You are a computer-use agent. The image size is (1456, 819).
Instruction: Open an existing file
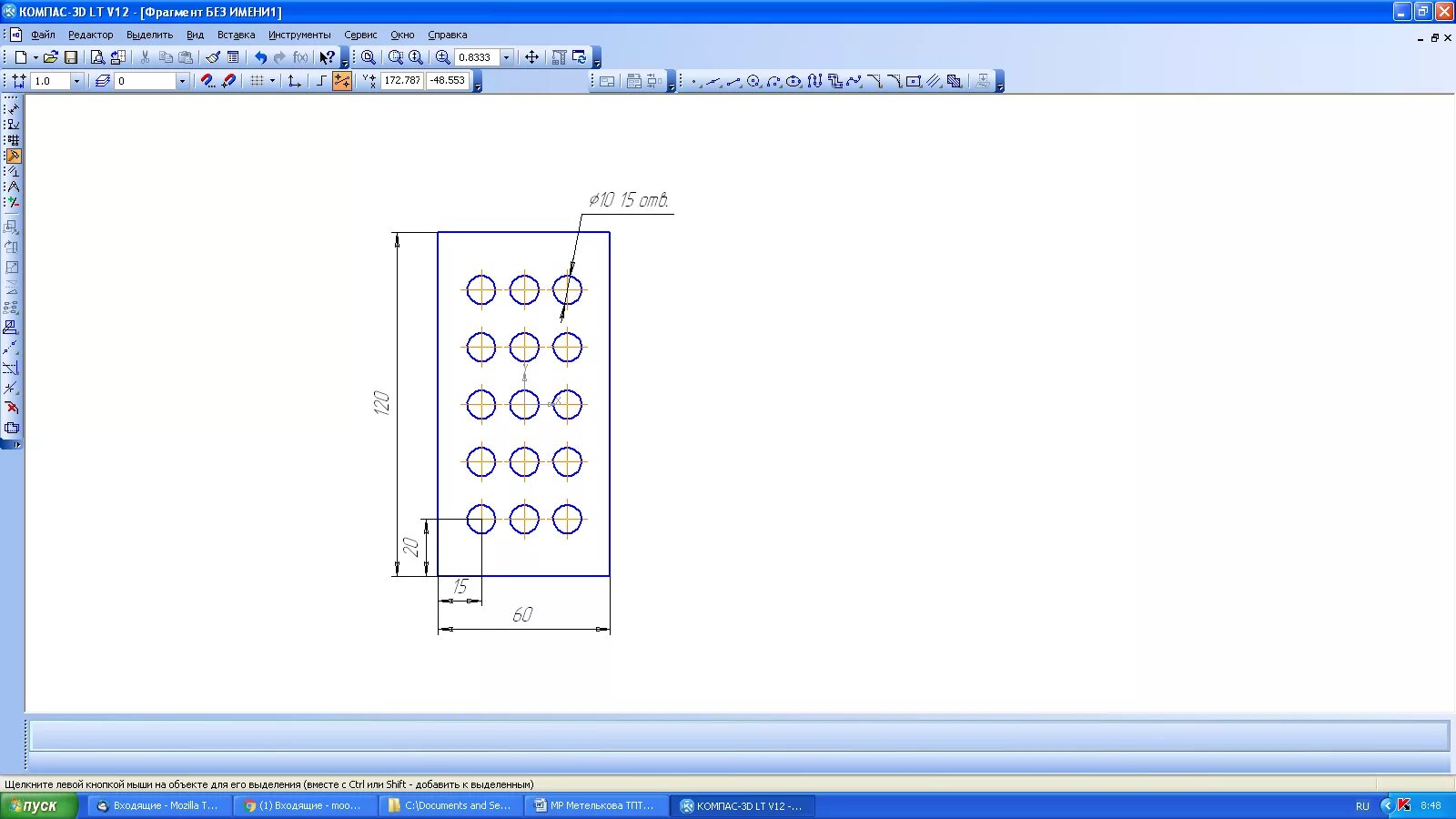51,57
